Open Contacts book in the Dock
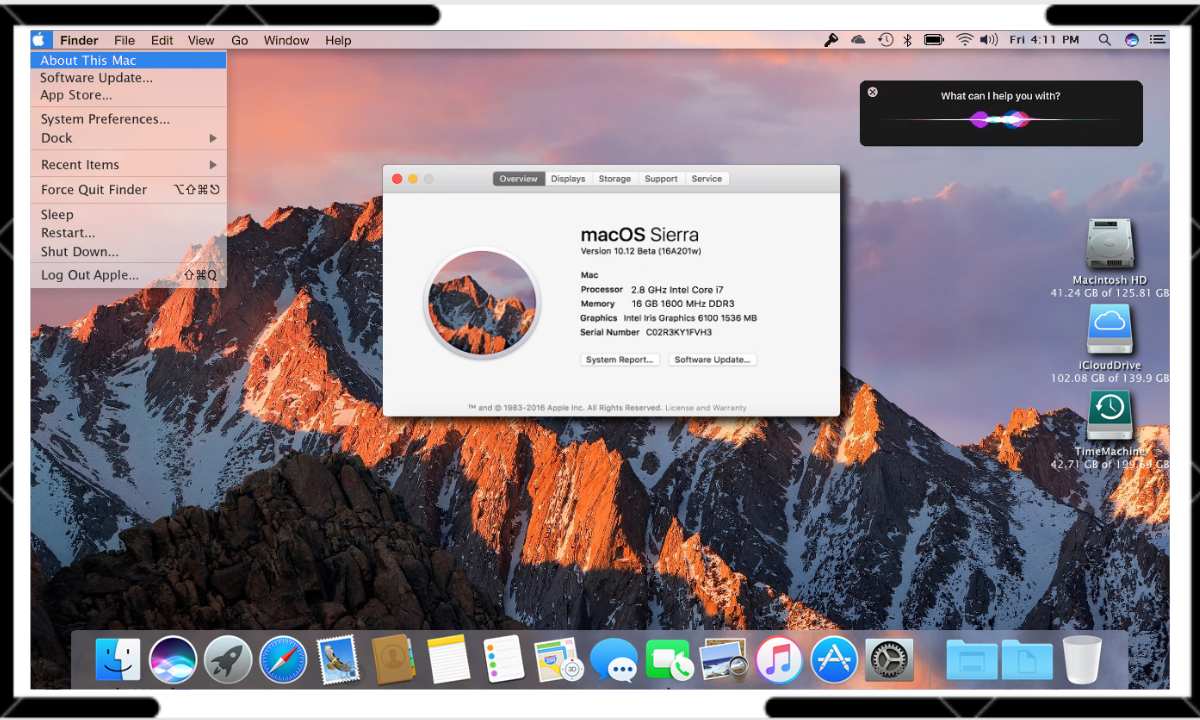 coord(393,660)
